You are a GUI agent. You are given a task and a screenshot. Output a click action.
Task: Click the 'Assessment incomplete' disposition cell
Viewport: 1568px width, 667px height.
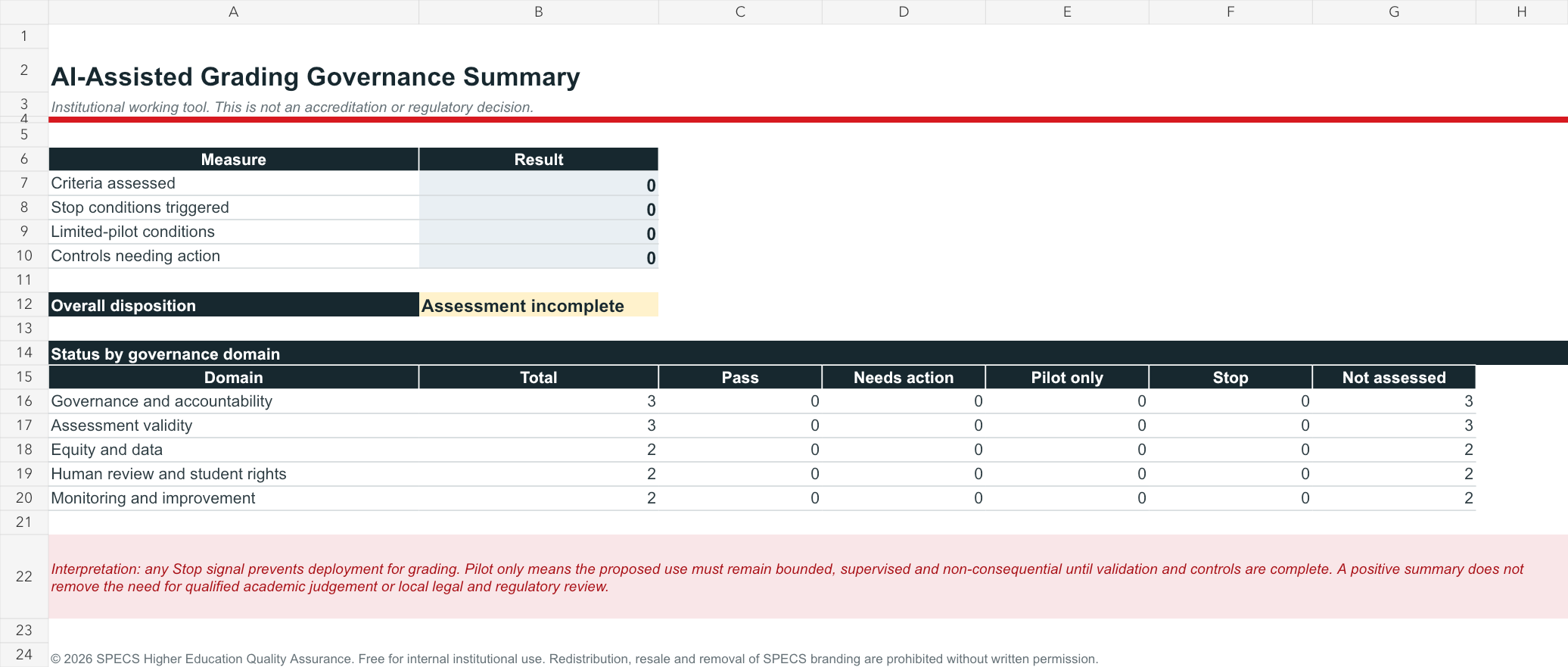tap(539, 305)
